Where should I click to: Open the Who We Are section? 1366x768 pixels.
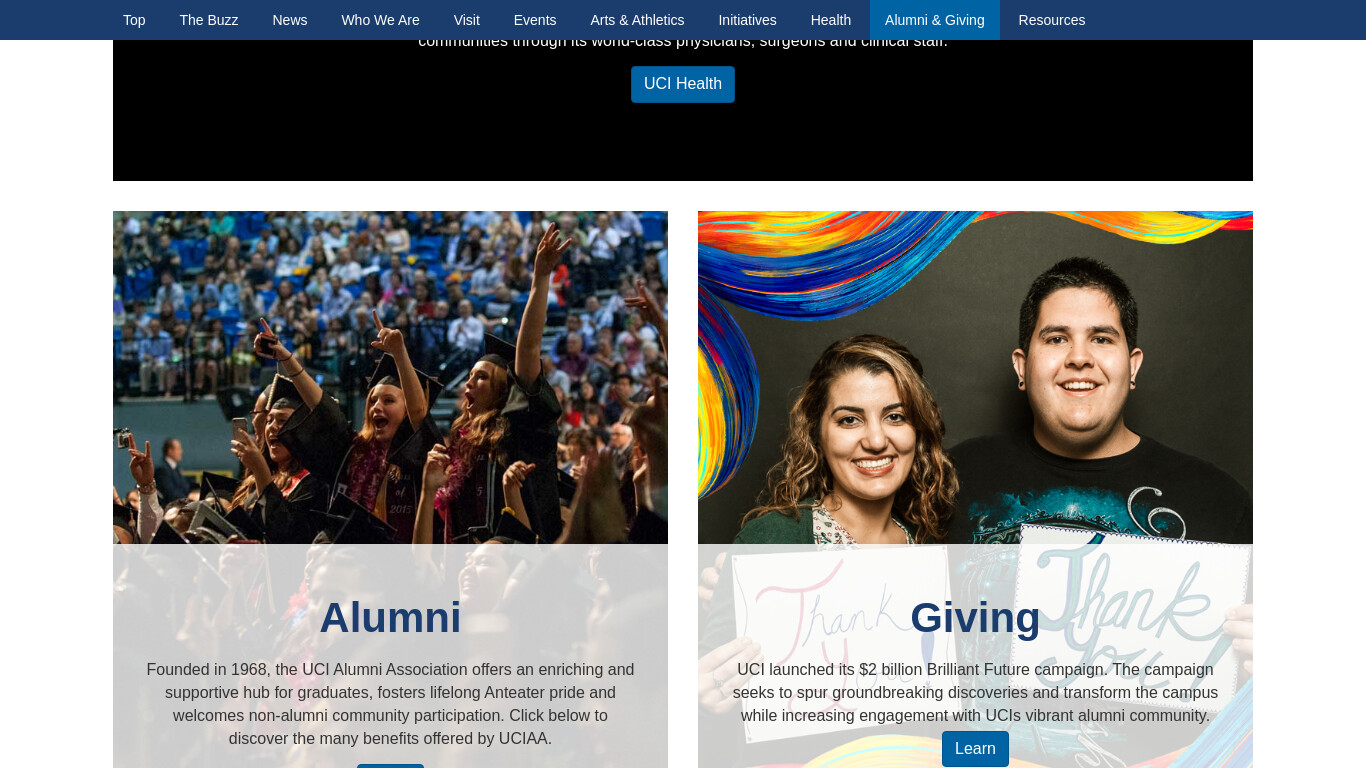point(380,20)
